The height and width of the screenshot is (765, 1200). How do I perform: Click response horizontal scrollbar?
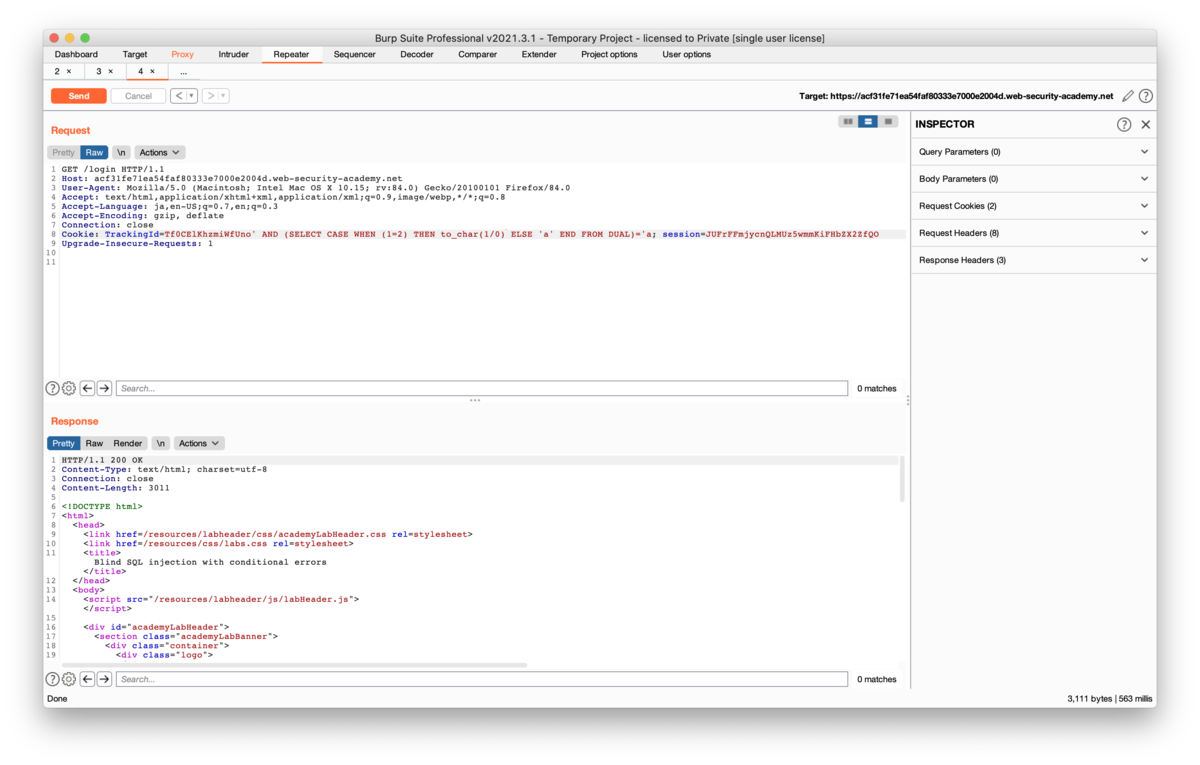pyautogui.click(x=294, y=665)
